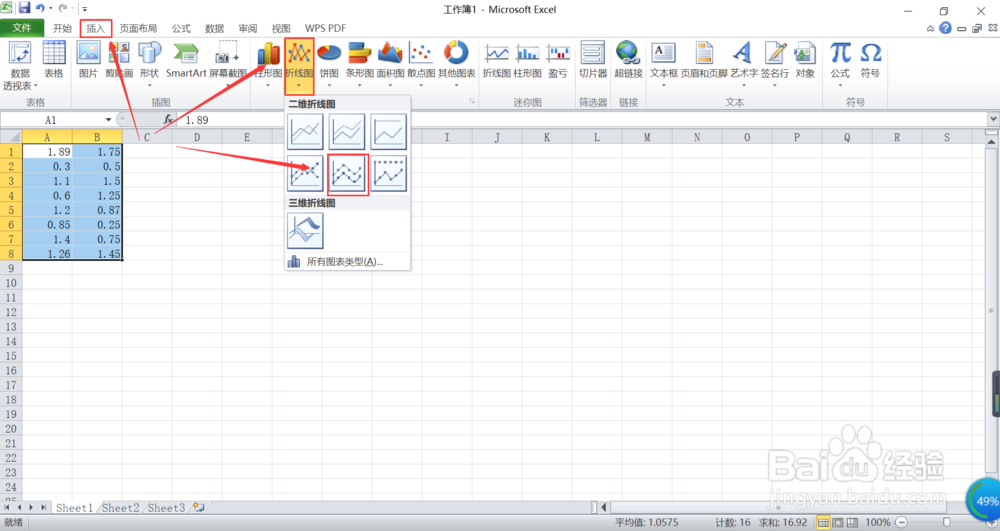Open the Bar chart dropdown
The height and width of the screenshot is (531, 1000).
click(x=360, y=64)
